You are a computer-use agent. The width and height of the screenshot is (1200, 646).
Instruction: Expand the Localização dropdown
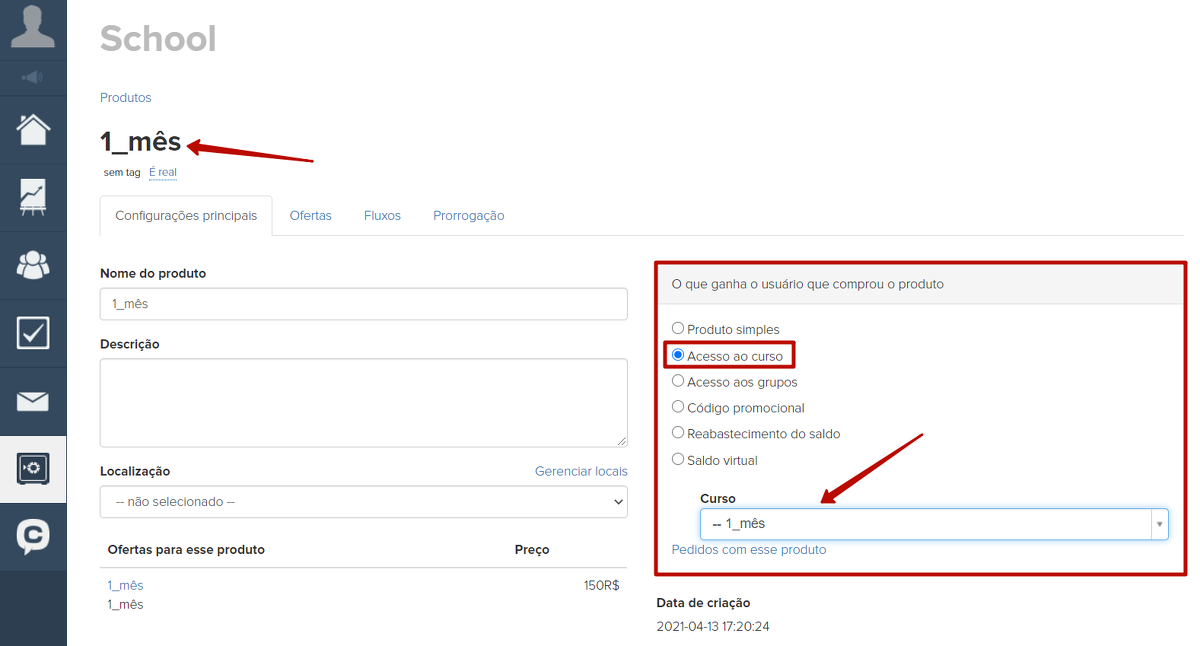pos(363,502)
